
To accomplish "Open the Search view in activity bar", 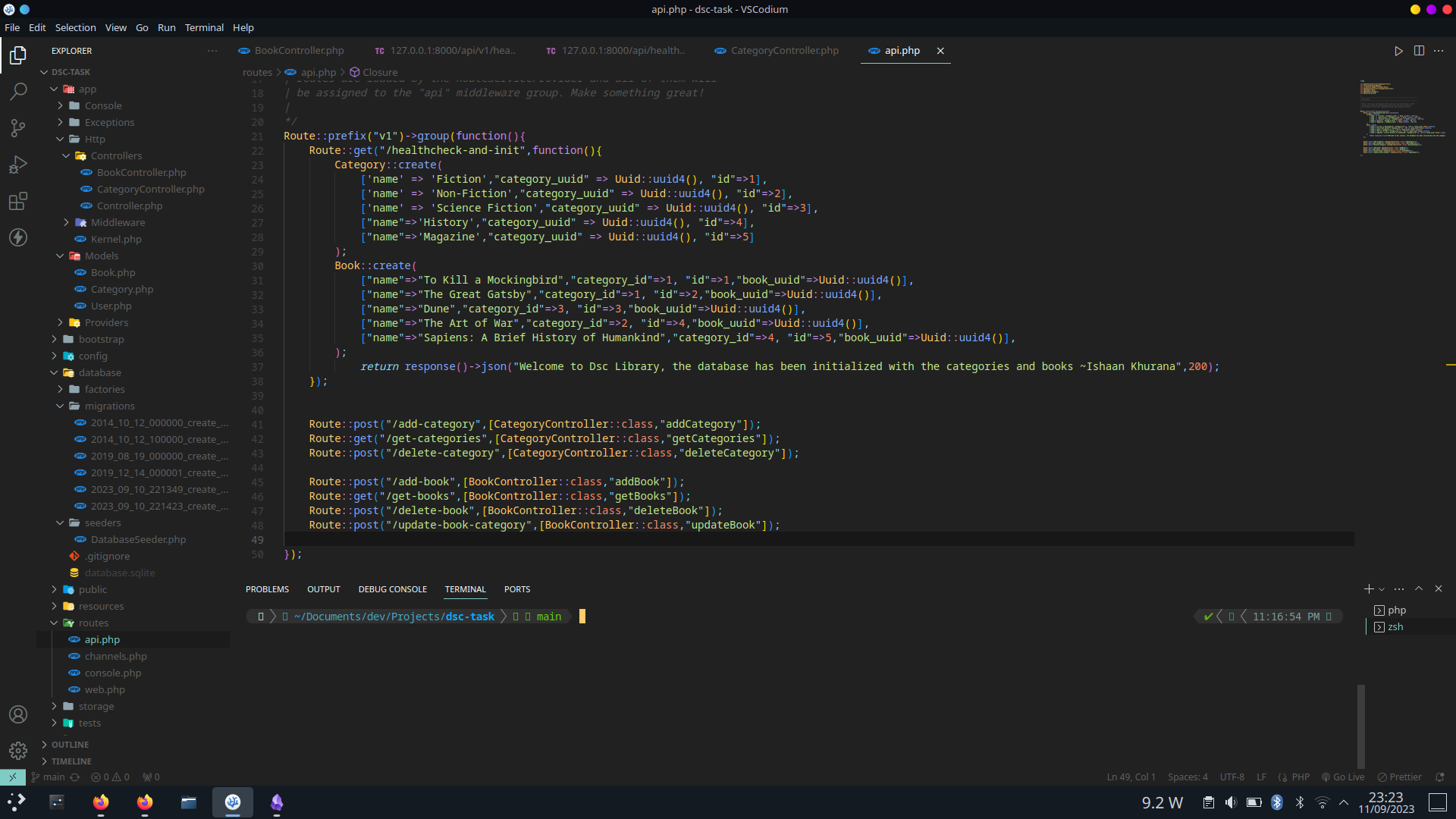I will [18, 92].
